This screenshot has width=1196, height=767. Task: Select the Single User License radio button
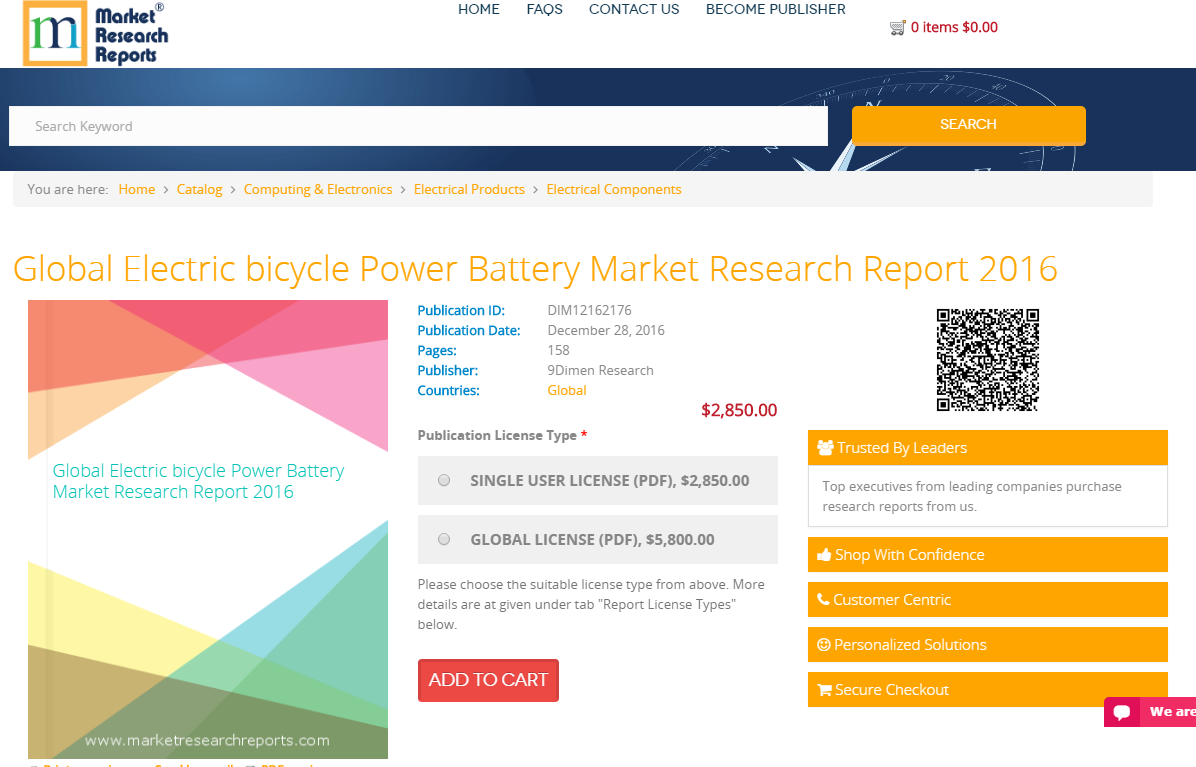tap(444, 480)
